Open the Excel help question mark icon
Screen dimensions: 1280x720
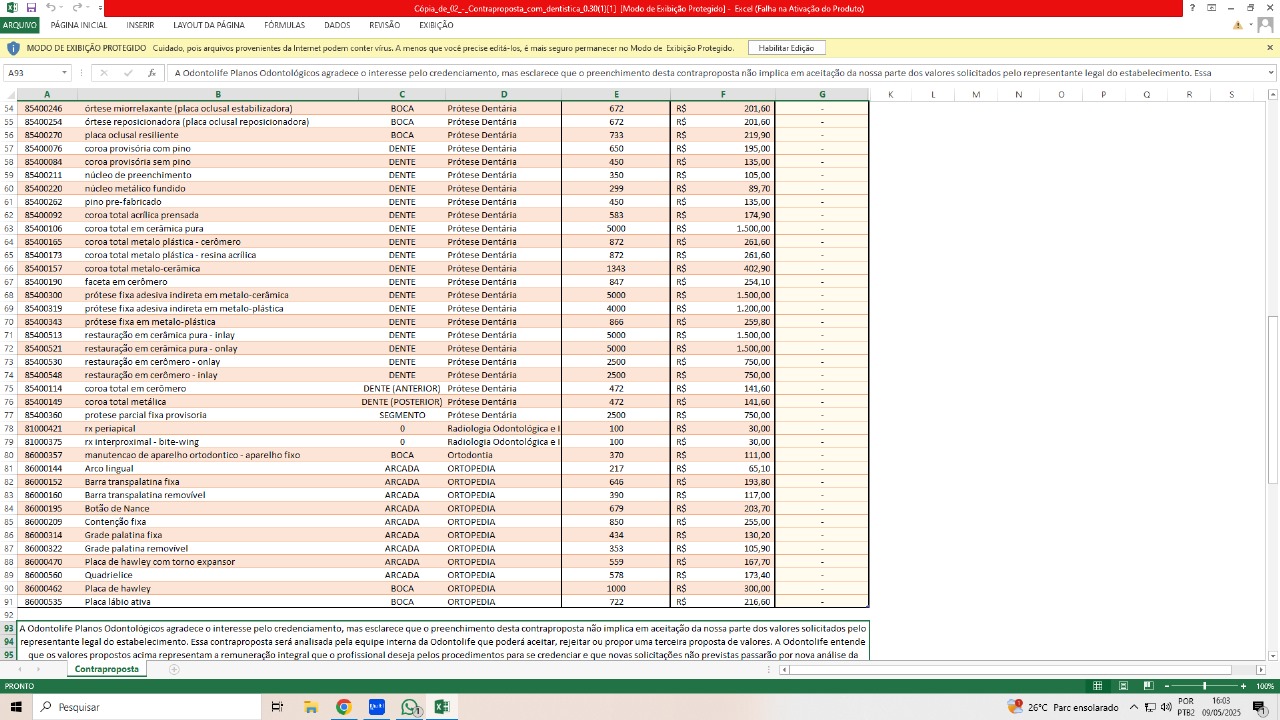click(1191, 8)
